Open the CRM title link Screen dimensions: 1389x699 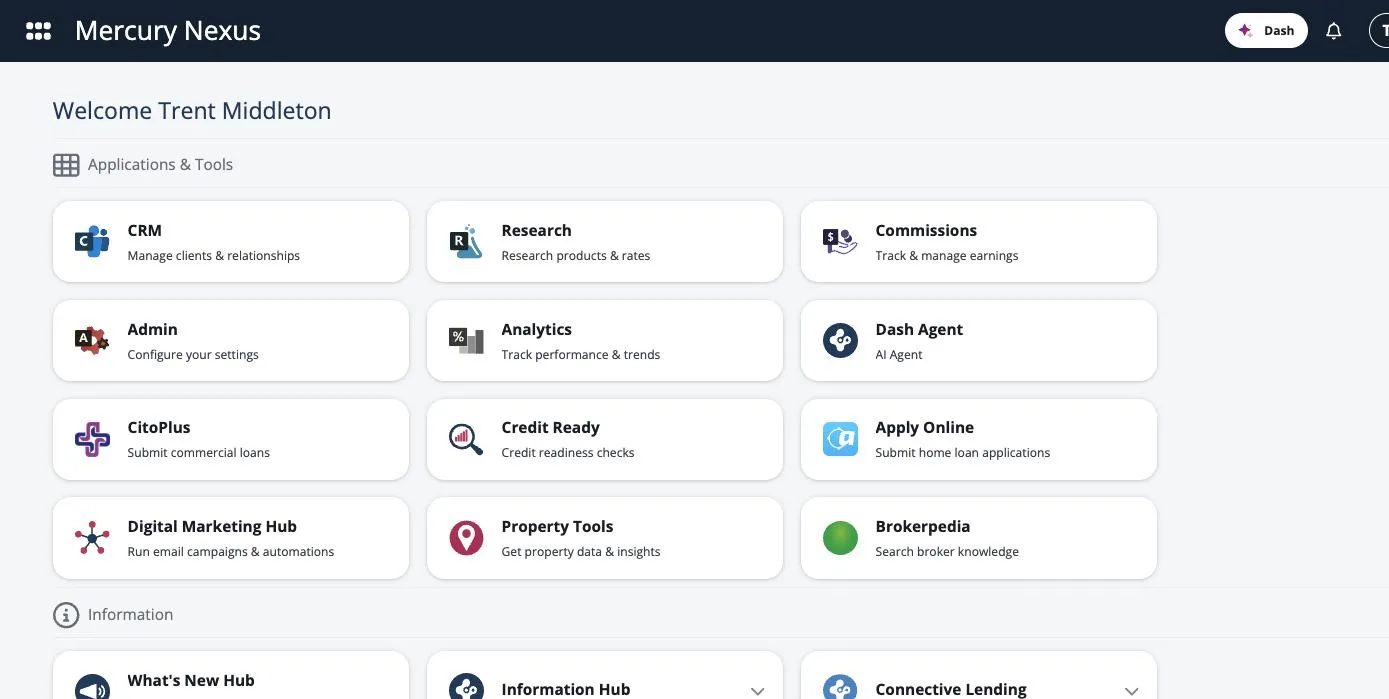pos(144,230)
